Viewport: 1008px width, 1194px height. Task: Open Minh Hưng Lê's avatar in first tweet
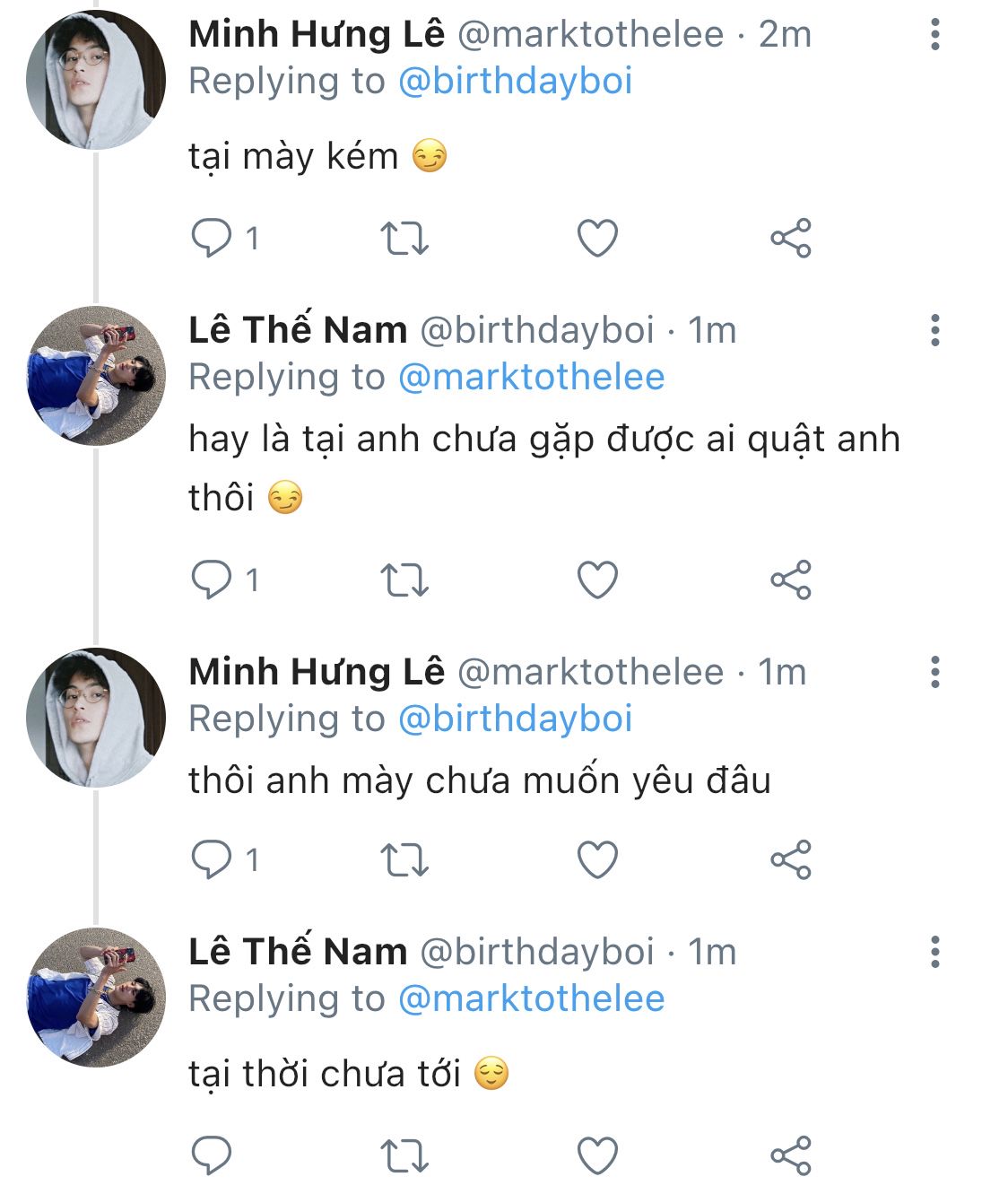coord(96,80)
